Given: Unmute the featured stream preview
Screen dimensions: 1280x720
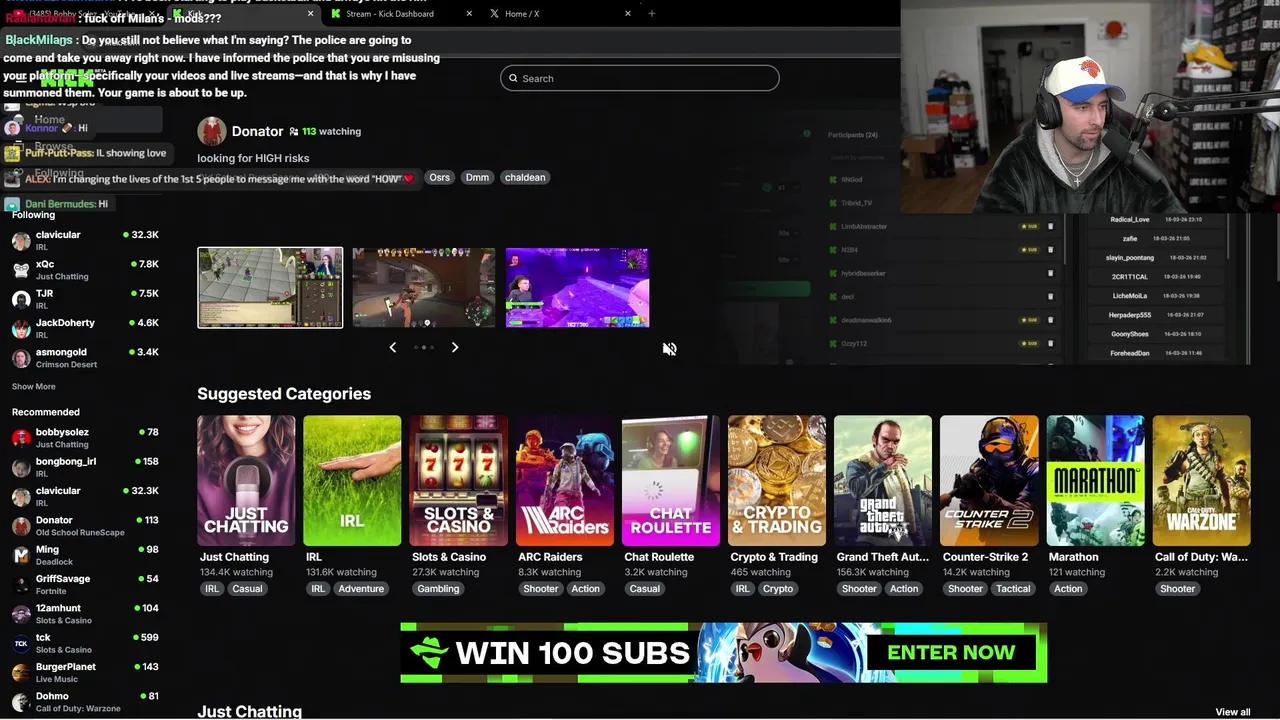Looking at the screenshot, I should [669, 349].
